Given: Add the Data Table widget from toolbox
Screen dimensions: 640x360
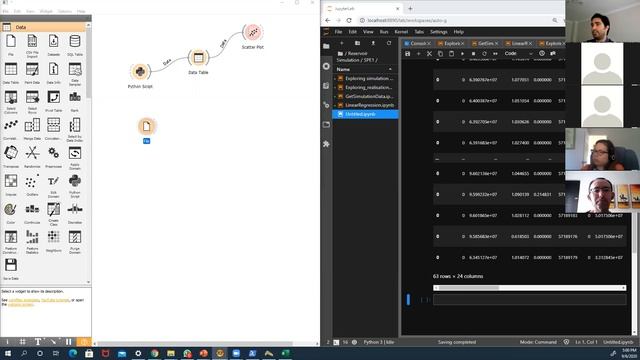Looking at the screenshot, I should pos(11,73).
